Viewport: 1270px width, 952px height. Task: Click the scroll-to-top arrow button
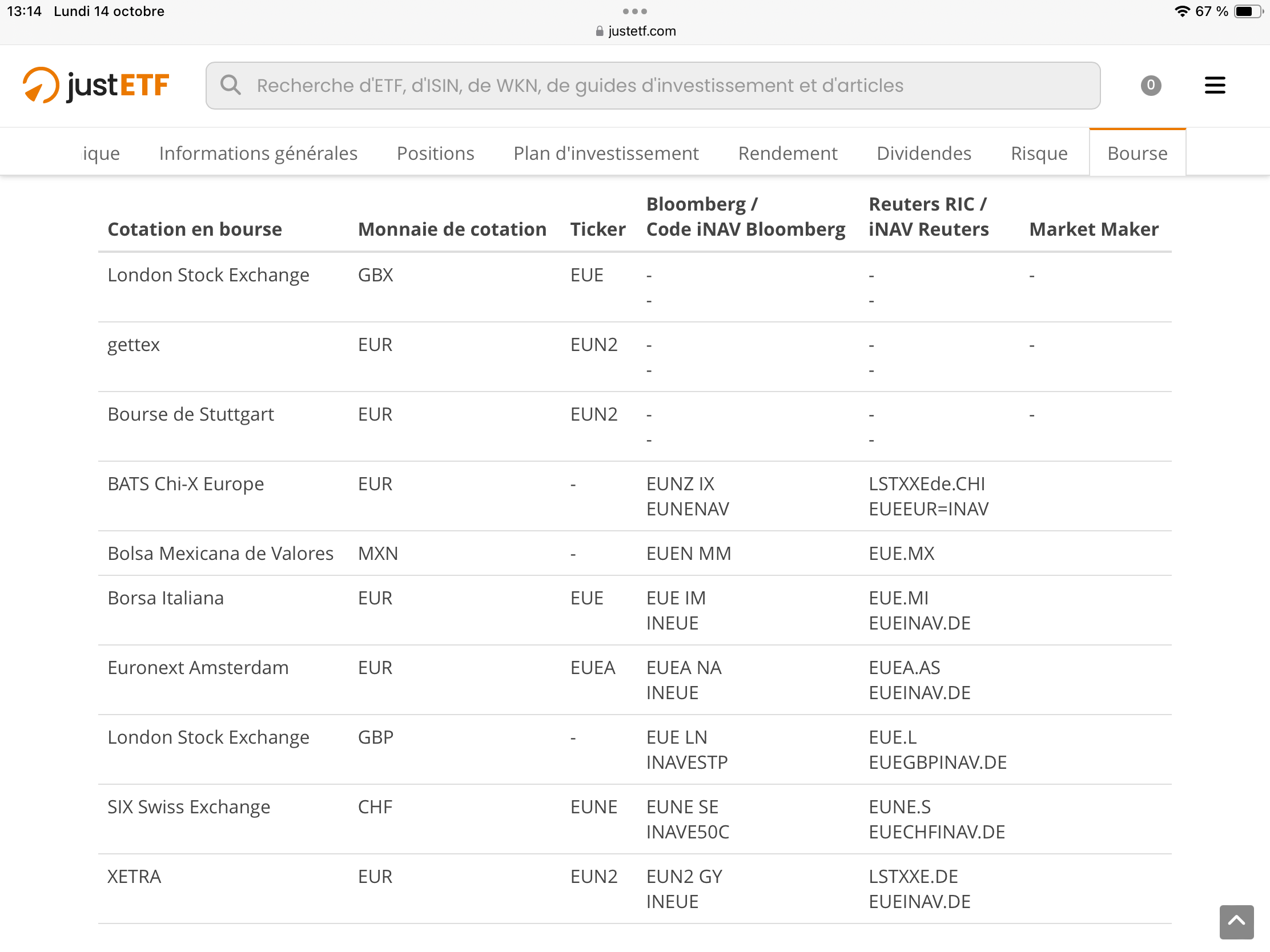pyautogui.click(x=1236, y=922)
